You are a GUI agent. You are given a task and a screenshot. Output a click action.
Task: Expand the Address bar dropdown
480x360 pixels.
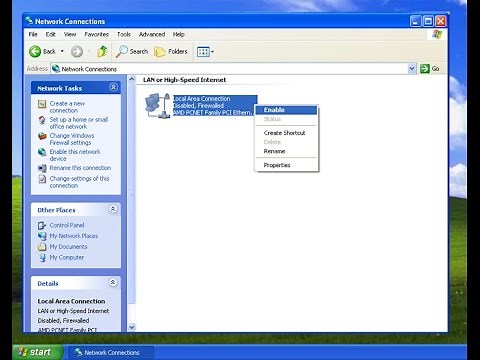coord(412,69)
